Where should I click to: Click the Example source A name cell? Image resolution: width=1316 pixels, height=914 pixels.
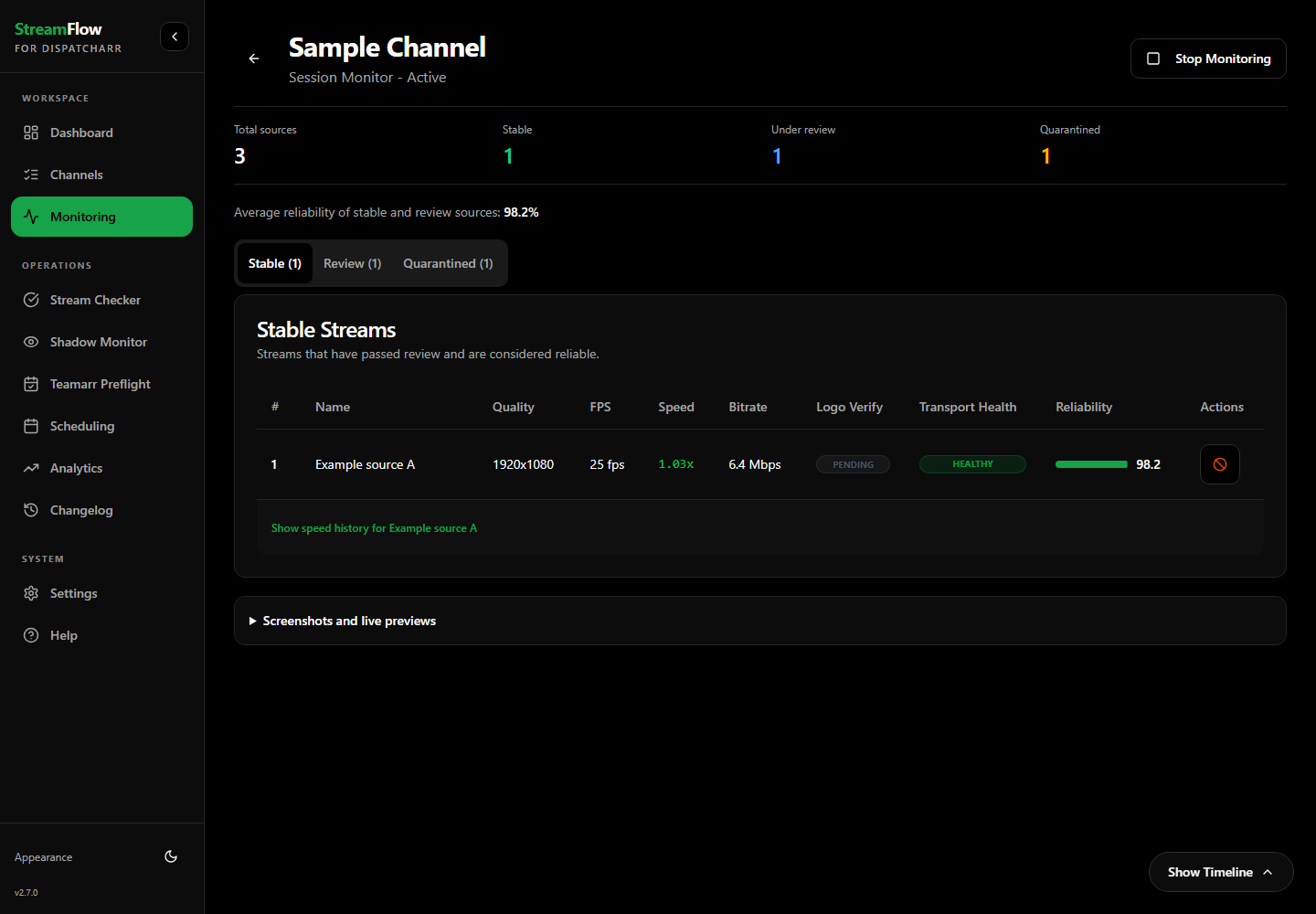tap(365, 464)
